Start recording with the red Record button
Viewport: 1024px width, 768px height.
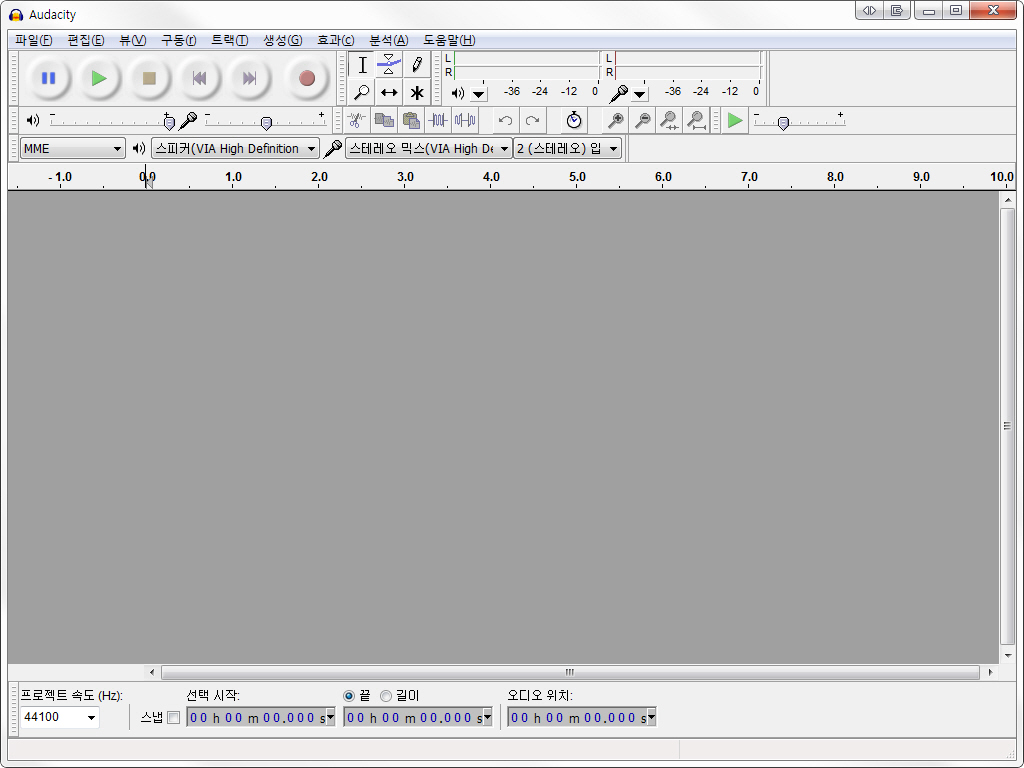[307, 78]
